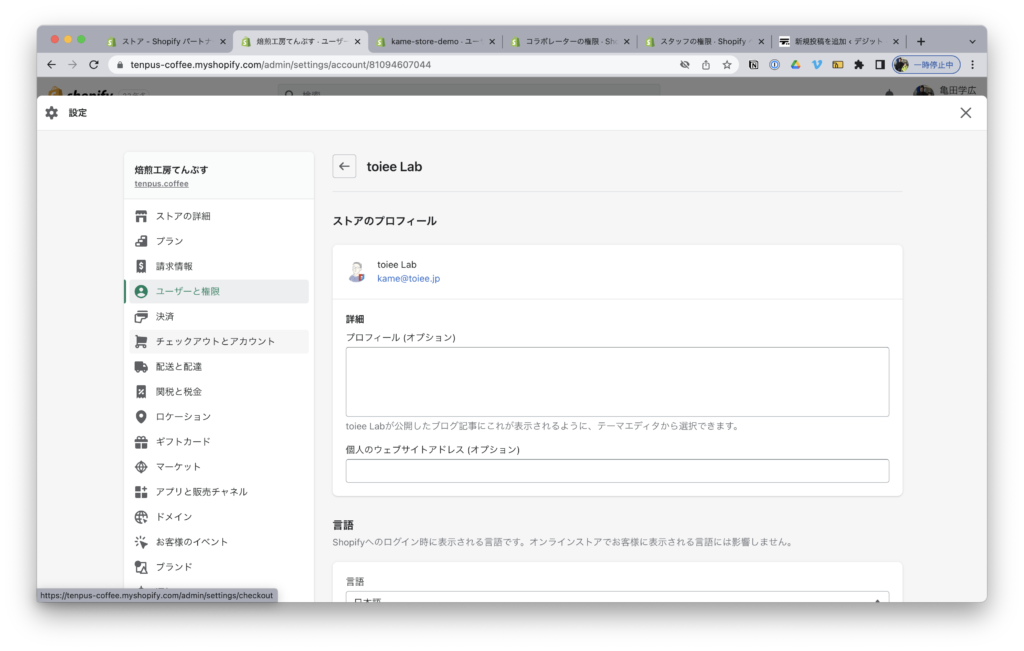Expand the tab search chevron
Screen dimensions: 1024x651
tap(972, 41)
